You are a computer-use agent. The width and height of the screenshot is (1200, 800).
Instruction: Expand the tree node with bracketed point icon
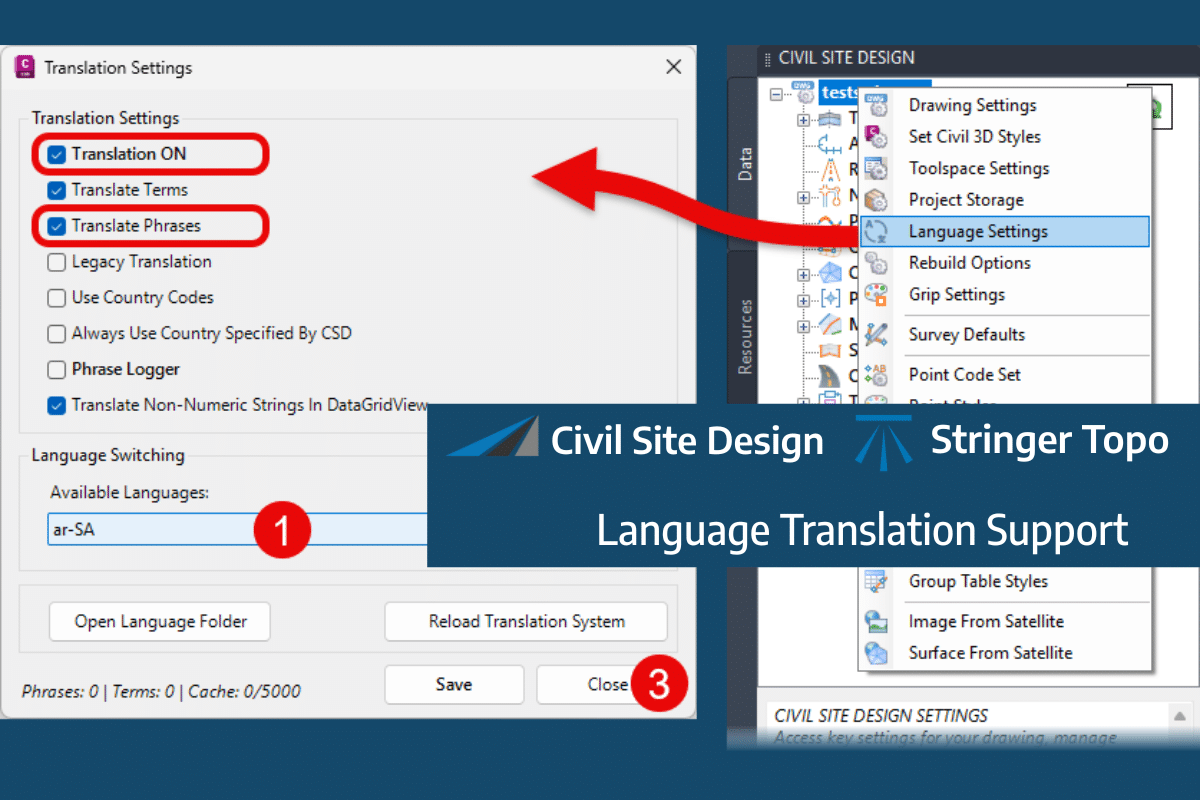pos(803,299)
